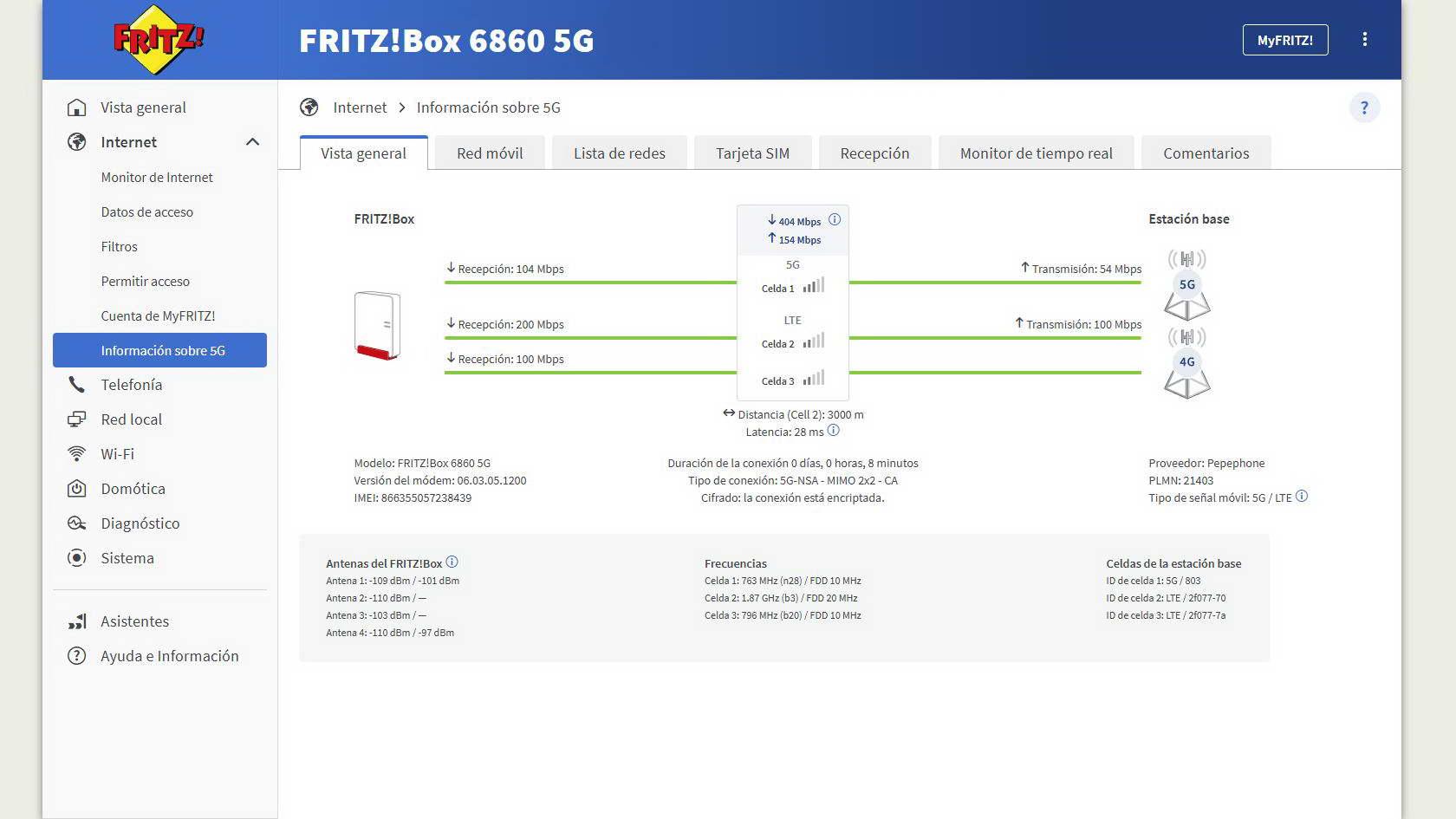1456x819 pixels.
Task: Click Distancia (Cell 2): 3000 m text
Action: (x=801, y=414)
